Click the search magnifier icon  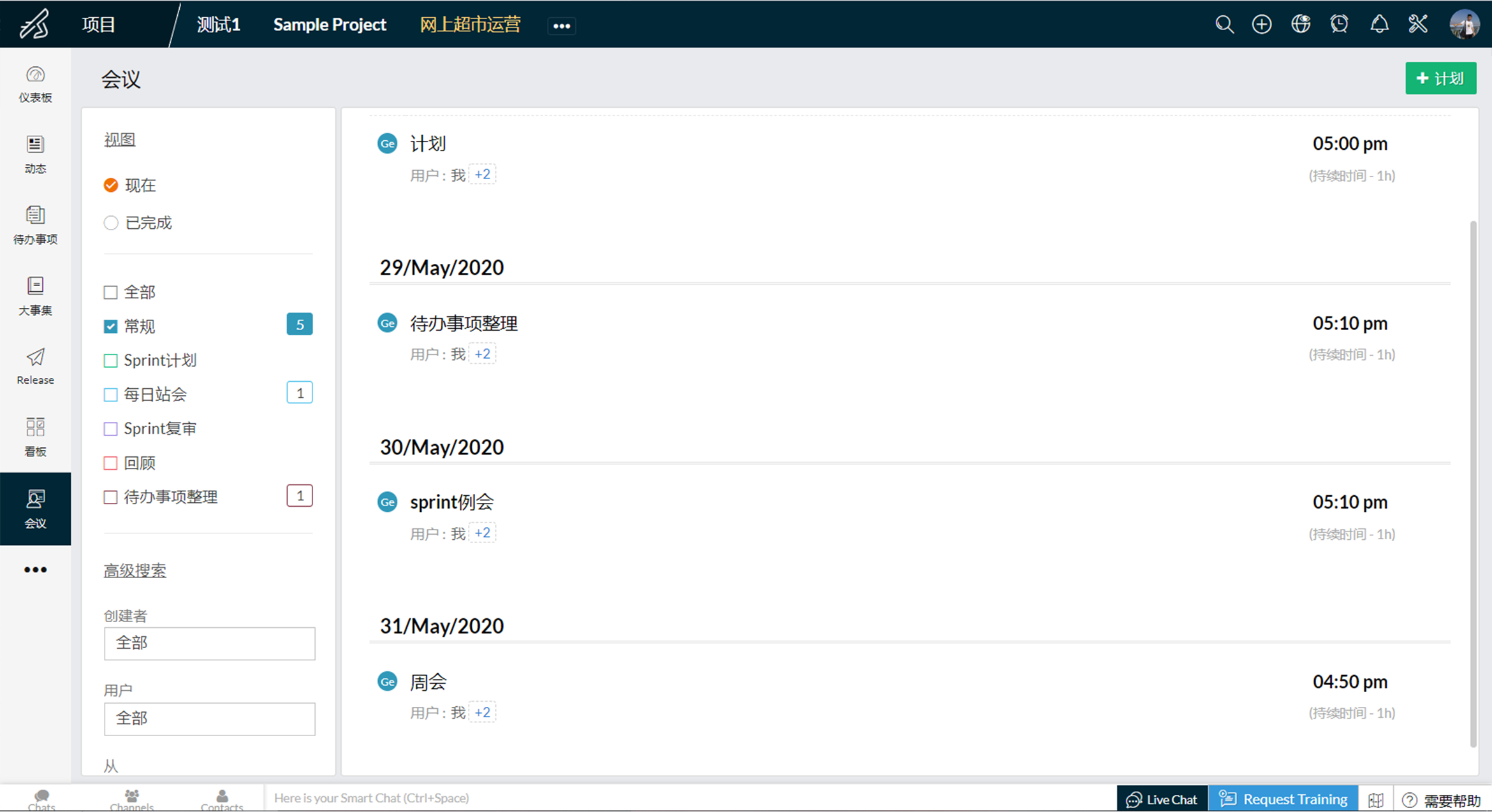[1224, 25]
